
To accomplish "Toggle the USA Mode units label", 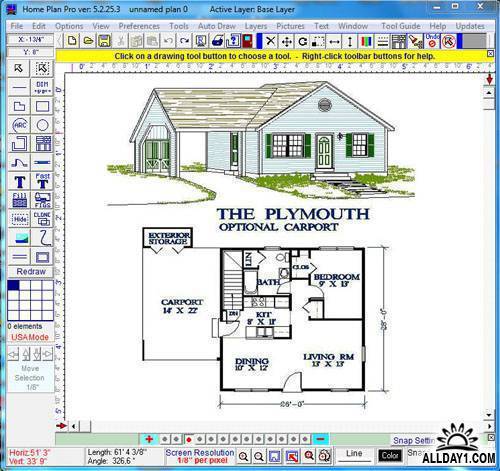I will pos(30,337).
